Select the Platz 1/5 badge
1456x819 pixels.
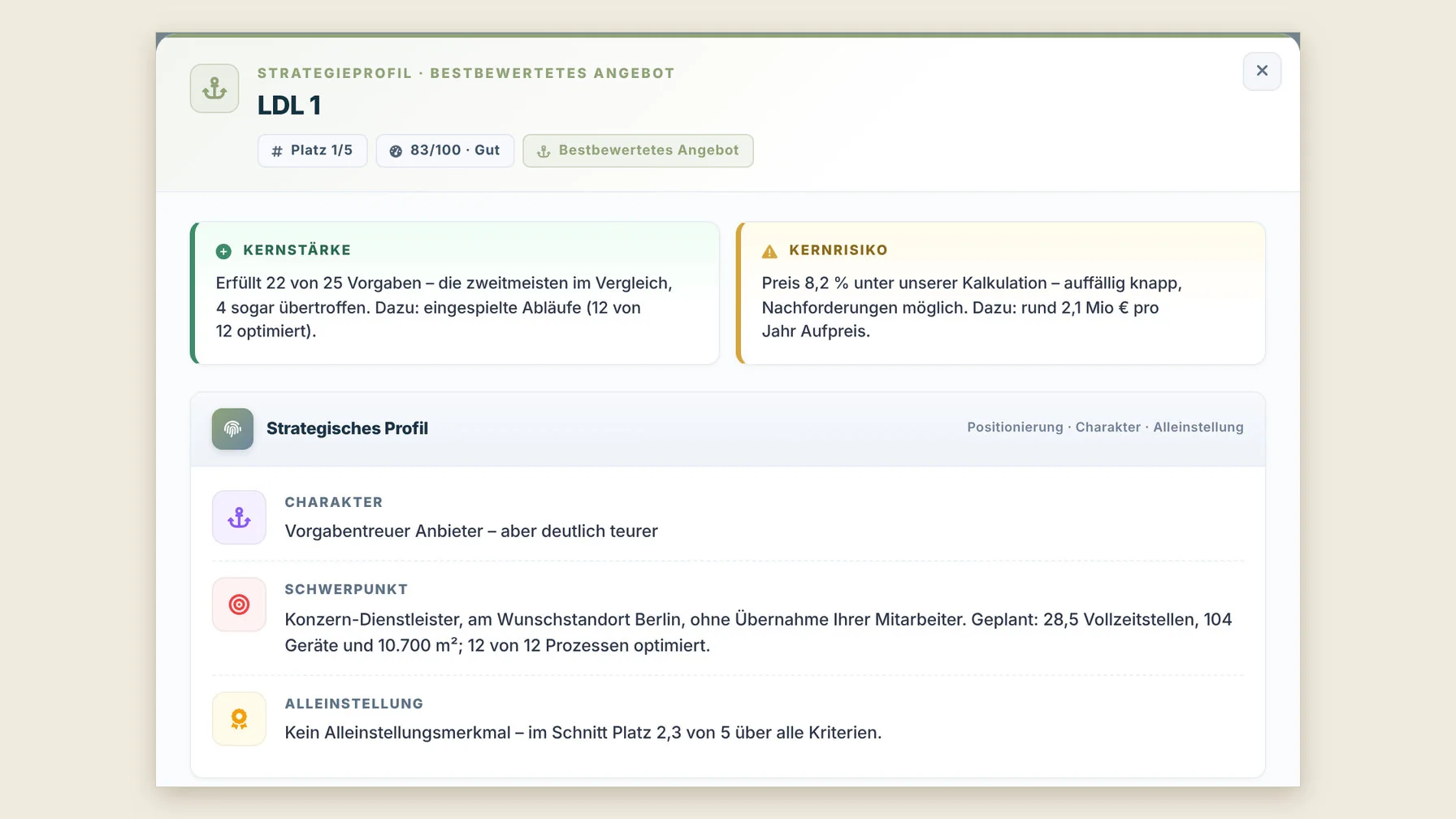[313, 150]
